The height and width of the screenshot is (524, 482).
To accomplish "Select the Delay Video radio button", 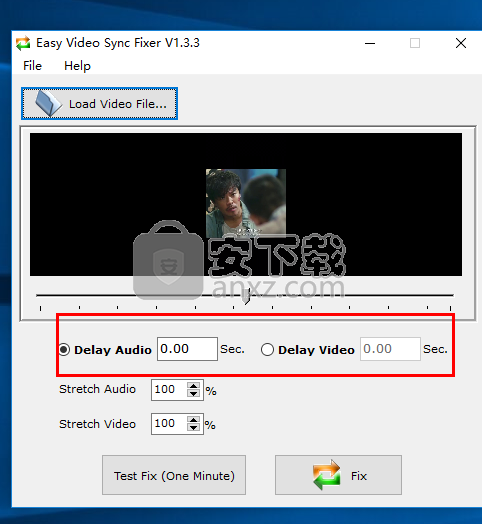I will [267, 350].
